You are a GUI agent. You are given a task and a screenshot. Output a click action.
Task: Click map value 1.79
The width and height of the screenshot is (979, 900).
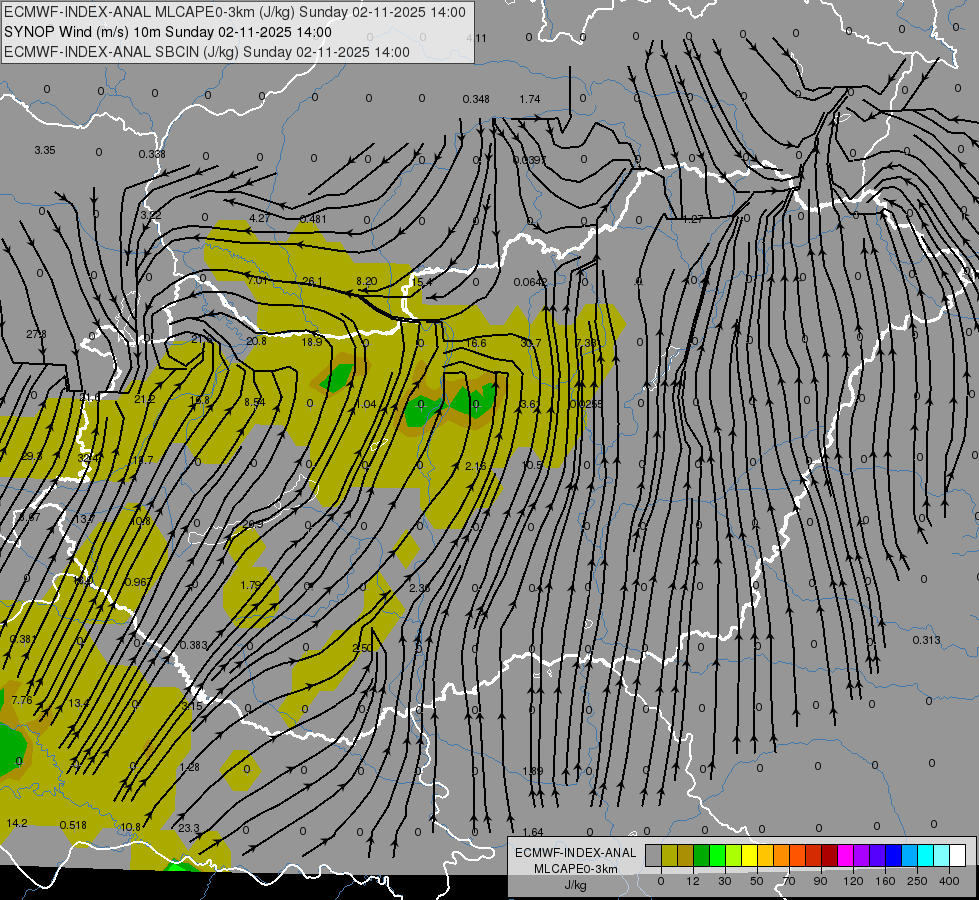click(251, 585)
